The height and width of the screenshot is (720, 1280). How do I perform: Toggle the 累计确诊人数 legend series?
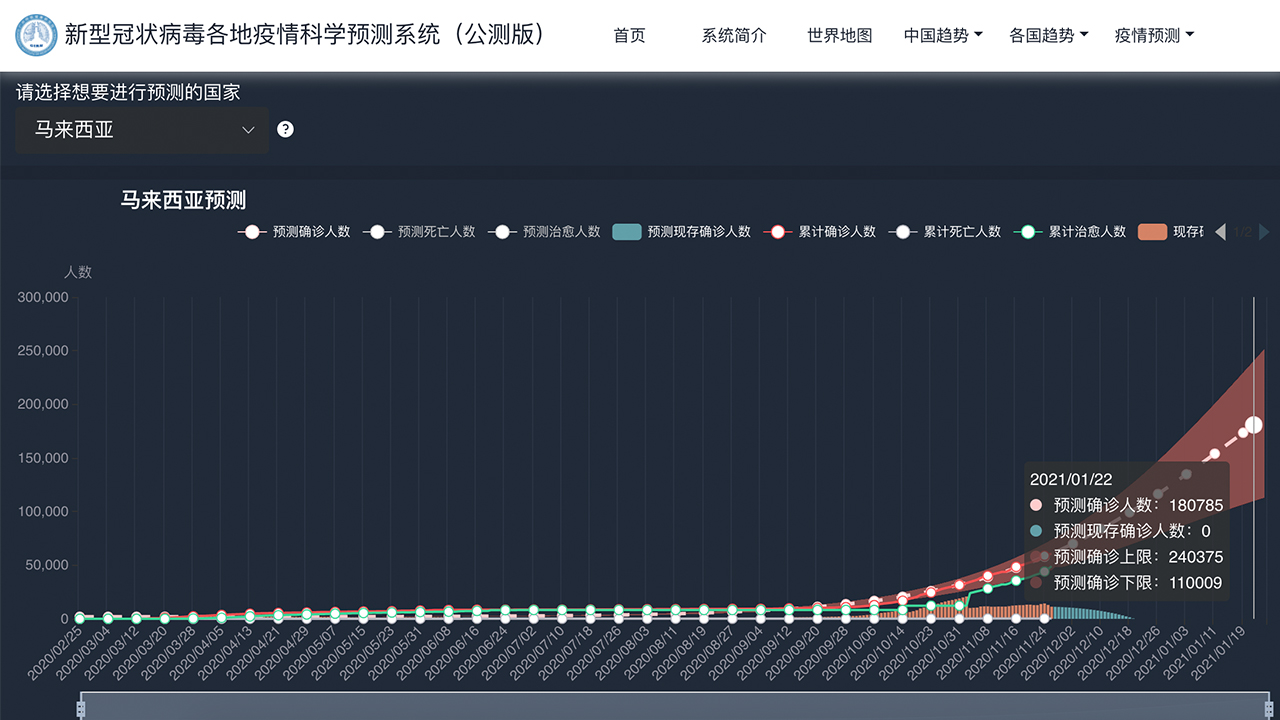point(820,232)
